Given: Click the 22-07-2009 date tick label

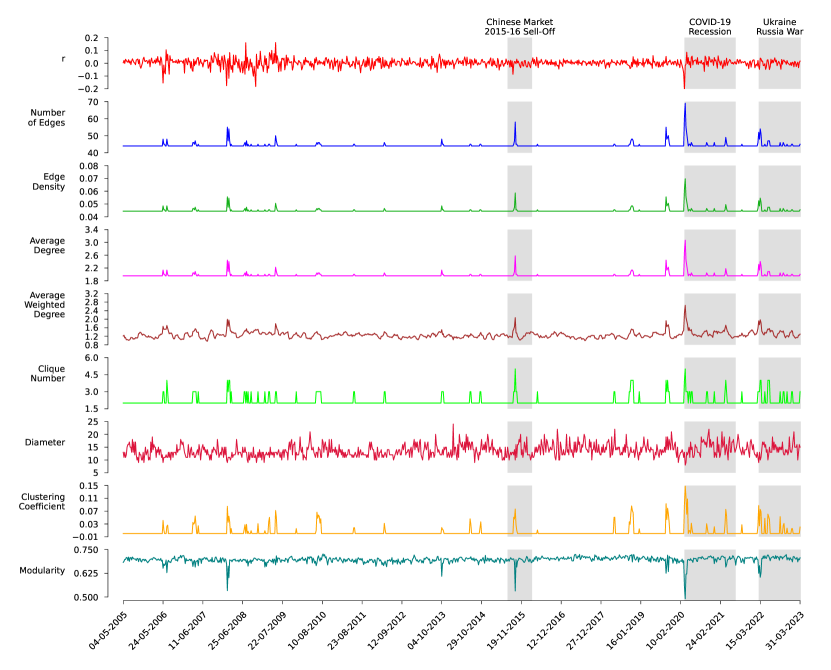Looking at the screenshot, I should (267, 630).
